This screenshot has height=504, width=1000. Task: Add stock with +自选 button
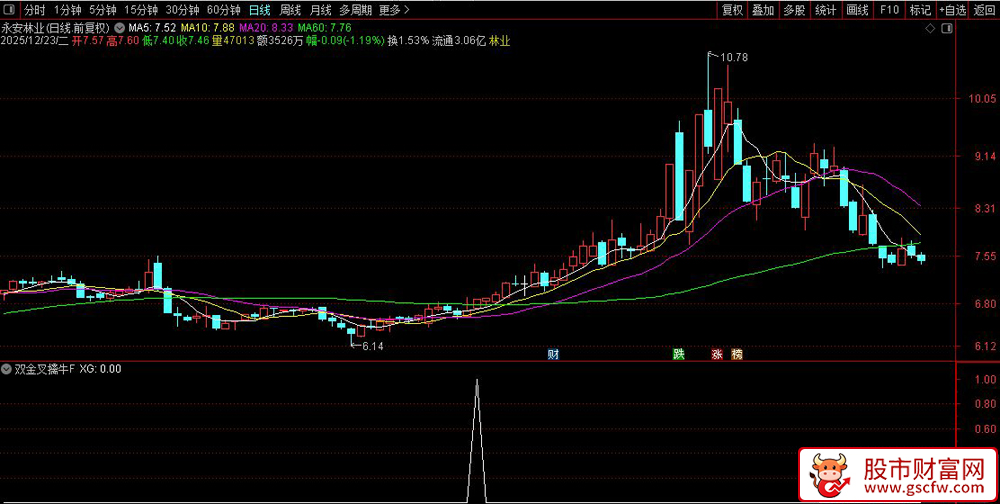(952, 10)
